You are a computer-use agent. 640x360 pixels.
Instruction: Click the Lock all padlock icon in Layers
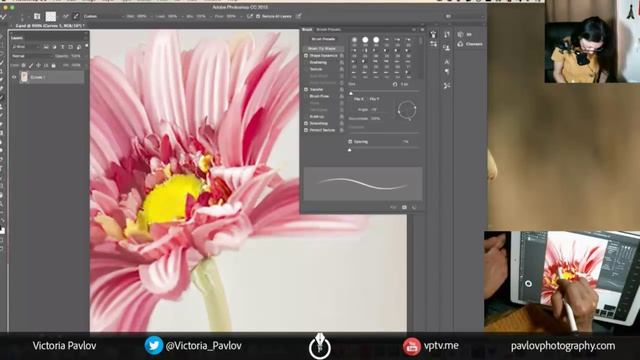click(53, 65)
